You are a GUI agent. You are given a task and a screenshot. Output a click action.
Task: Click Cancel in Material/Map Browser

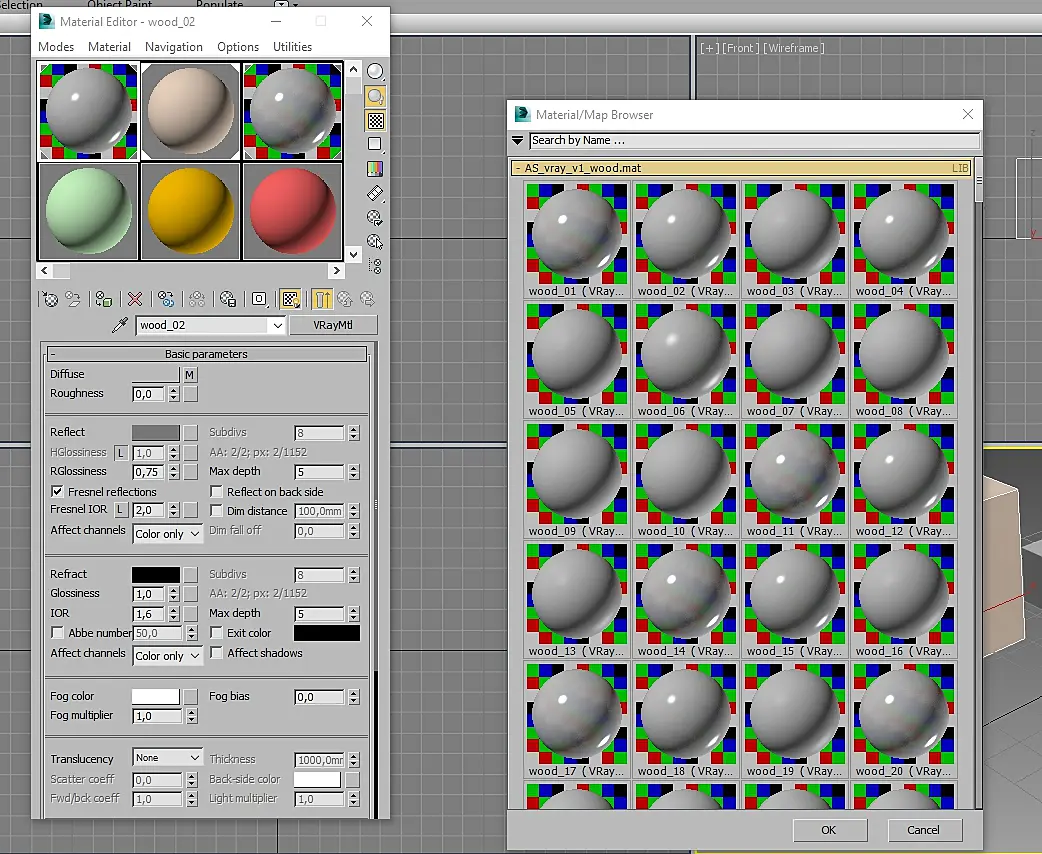[x=924, y=829]
